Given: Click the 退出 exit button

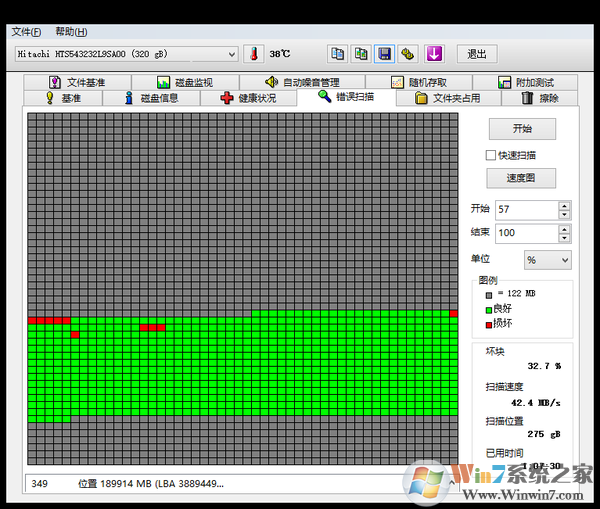Looking at the screenshot, I should tap(476, 54).
